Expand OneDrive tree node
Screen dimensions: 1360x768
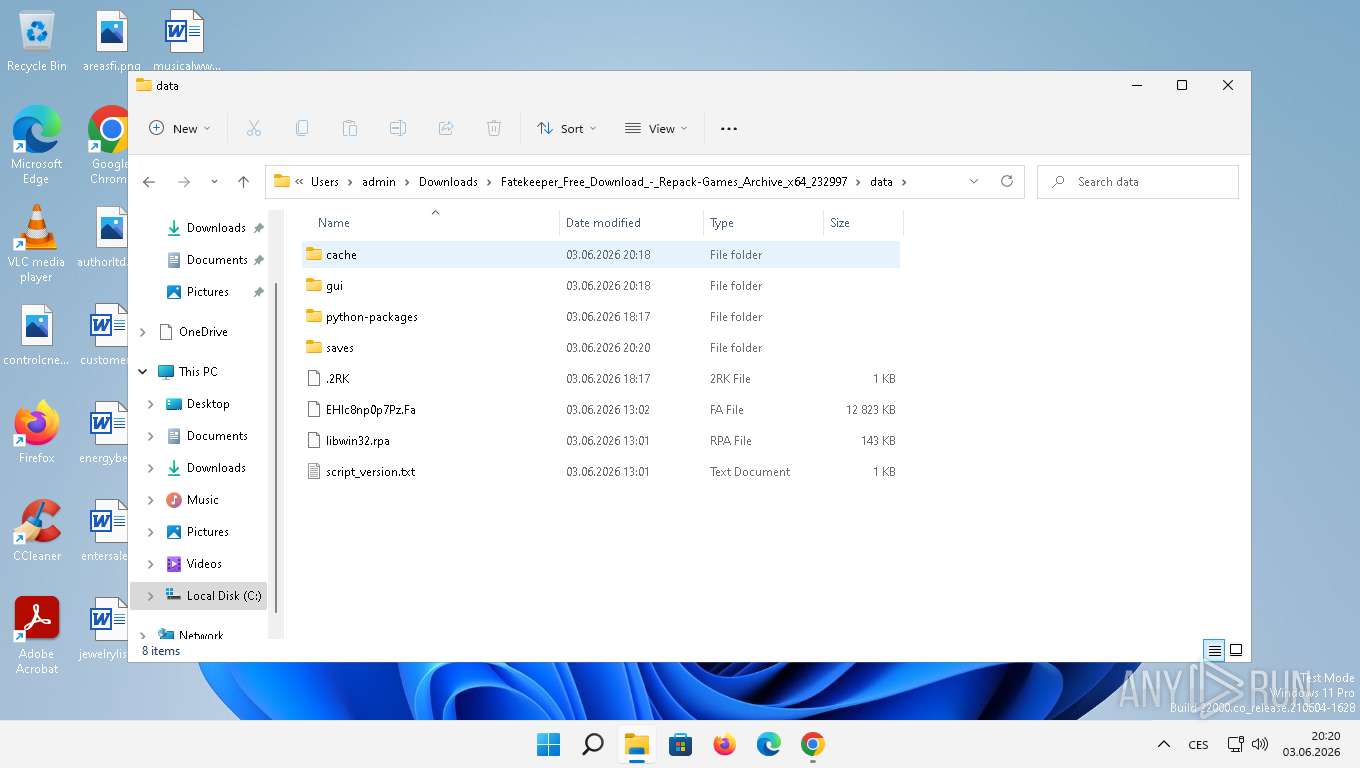[x=143, y=332]
